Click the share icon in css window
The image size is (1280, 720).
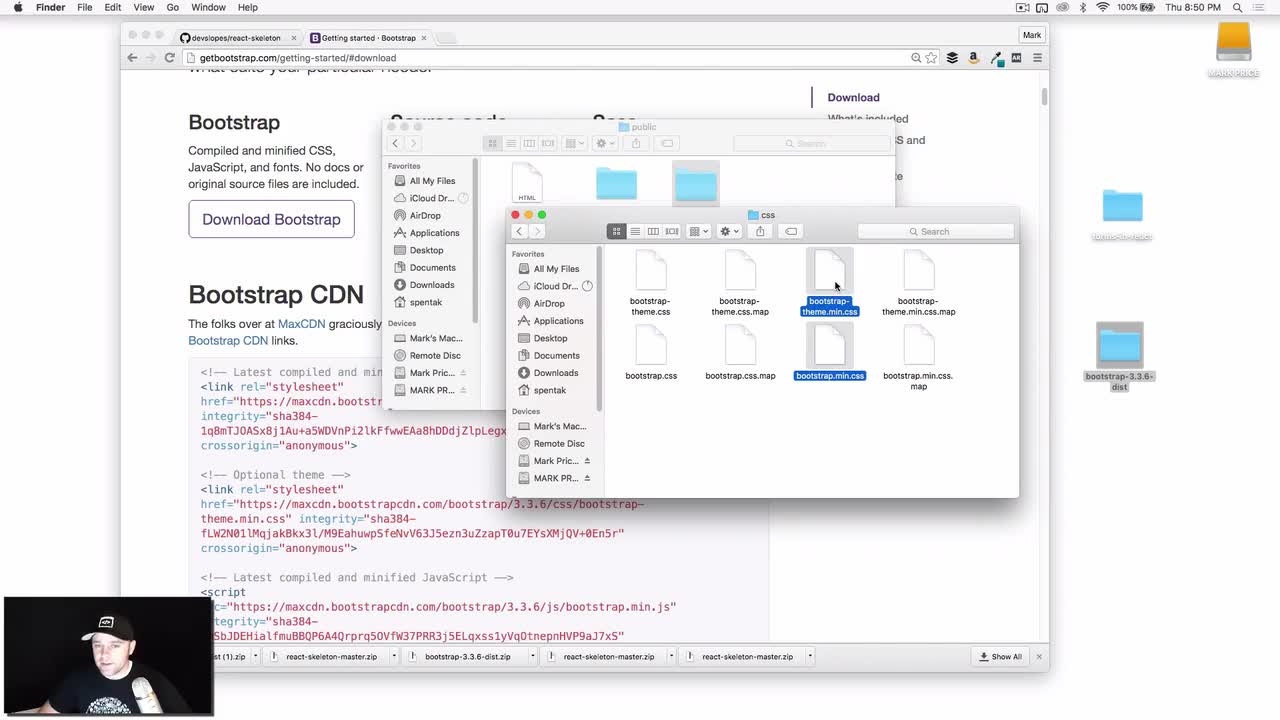pyautogui.click(x=760, y=231)
